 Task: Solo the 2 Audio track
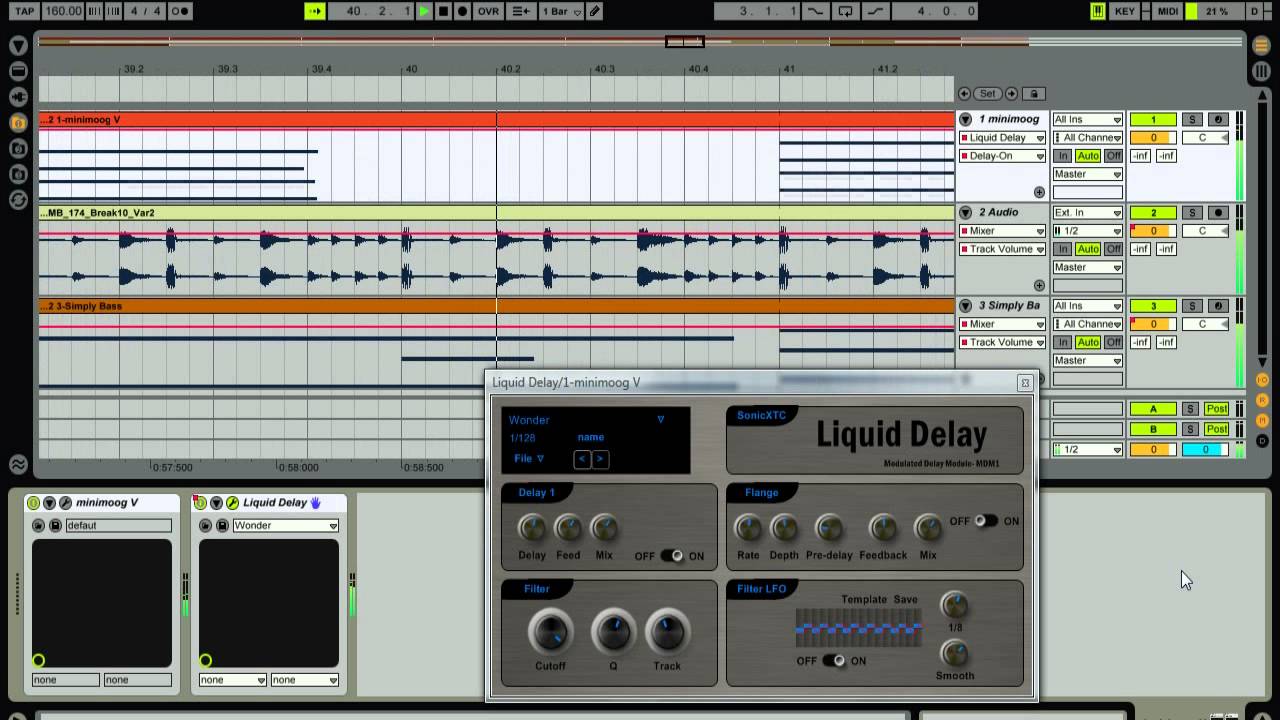coord(1192,213)
